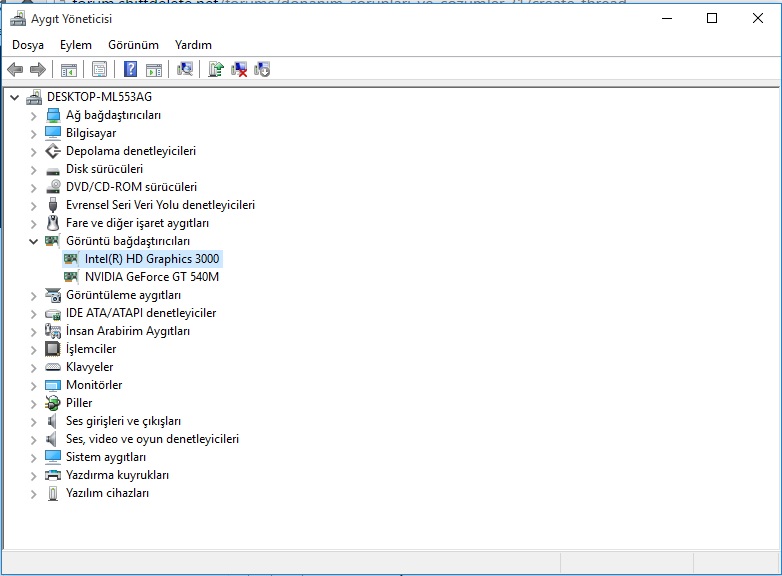This screenshot has height=576, width=782.
Task: Open Properties using the toolbar icon
Action: (99, 69)
